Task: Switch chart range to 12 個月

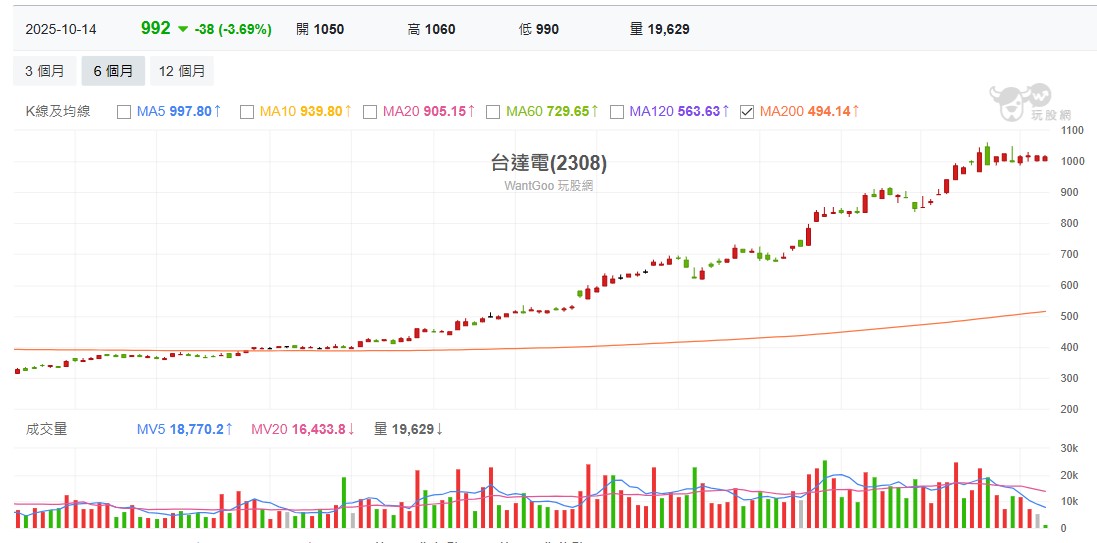Action: [x=182, y=71]
